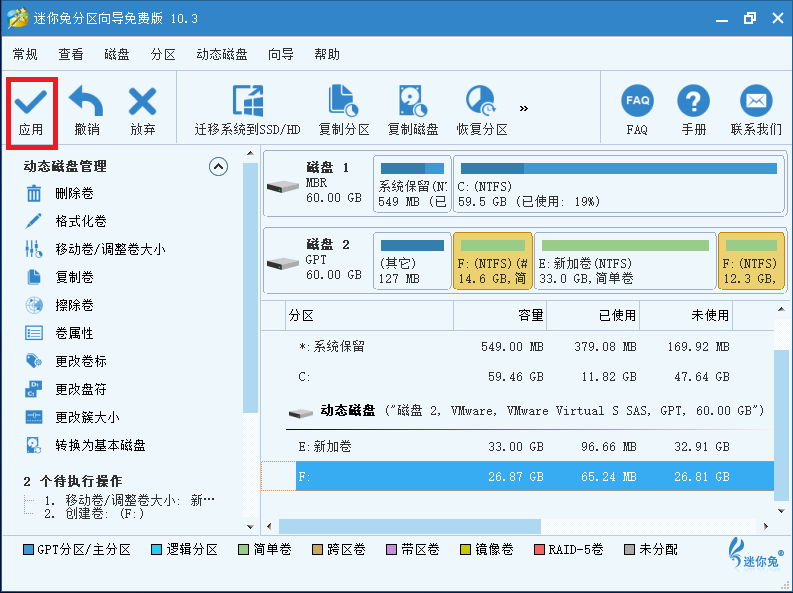Click the Simple Volume (简单卷) green legend swatch

pos(243,550)
